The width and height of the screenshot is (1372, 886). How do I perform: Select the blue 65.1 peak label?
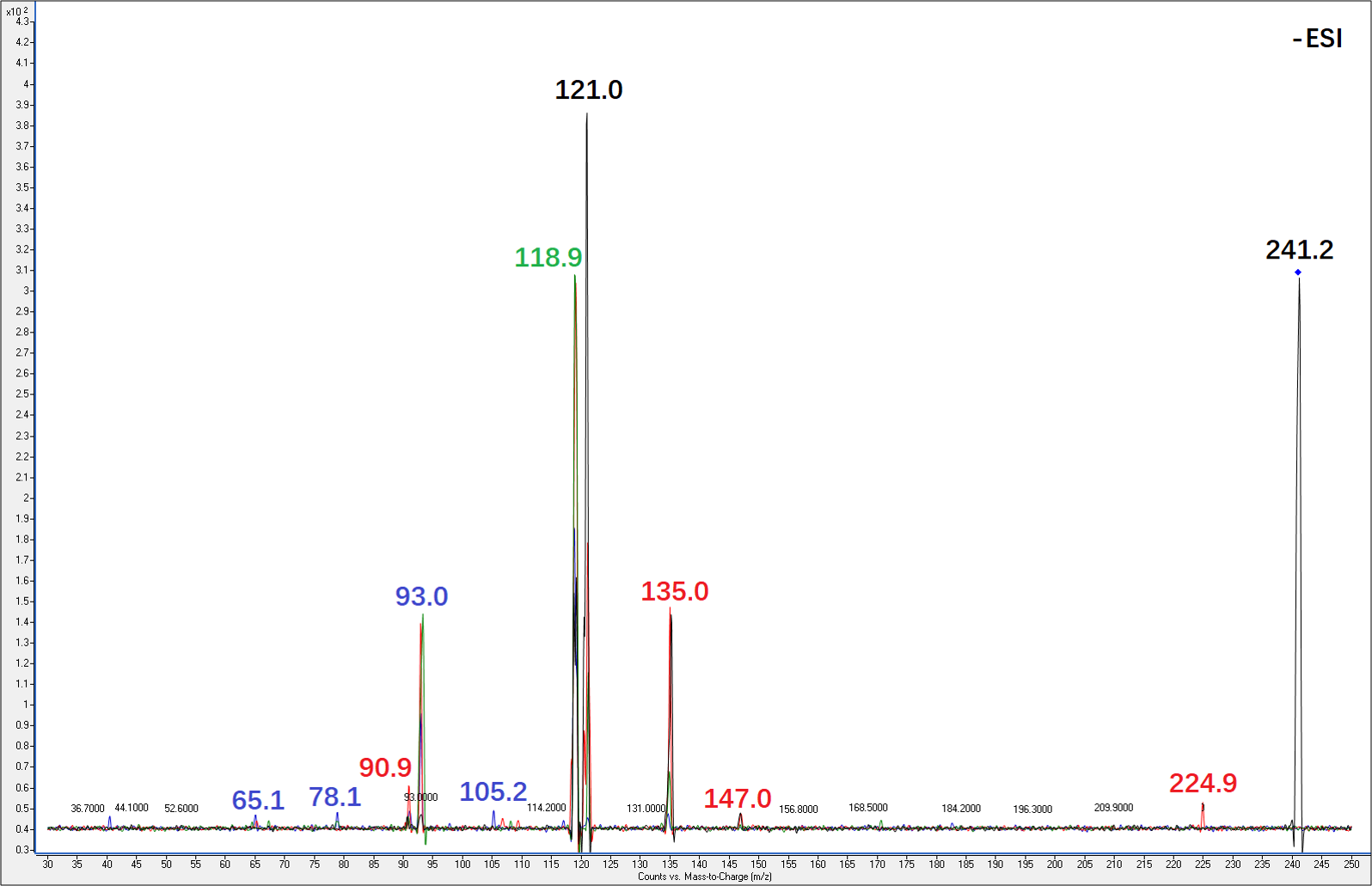pyautogui.click(x=258, y=801)
